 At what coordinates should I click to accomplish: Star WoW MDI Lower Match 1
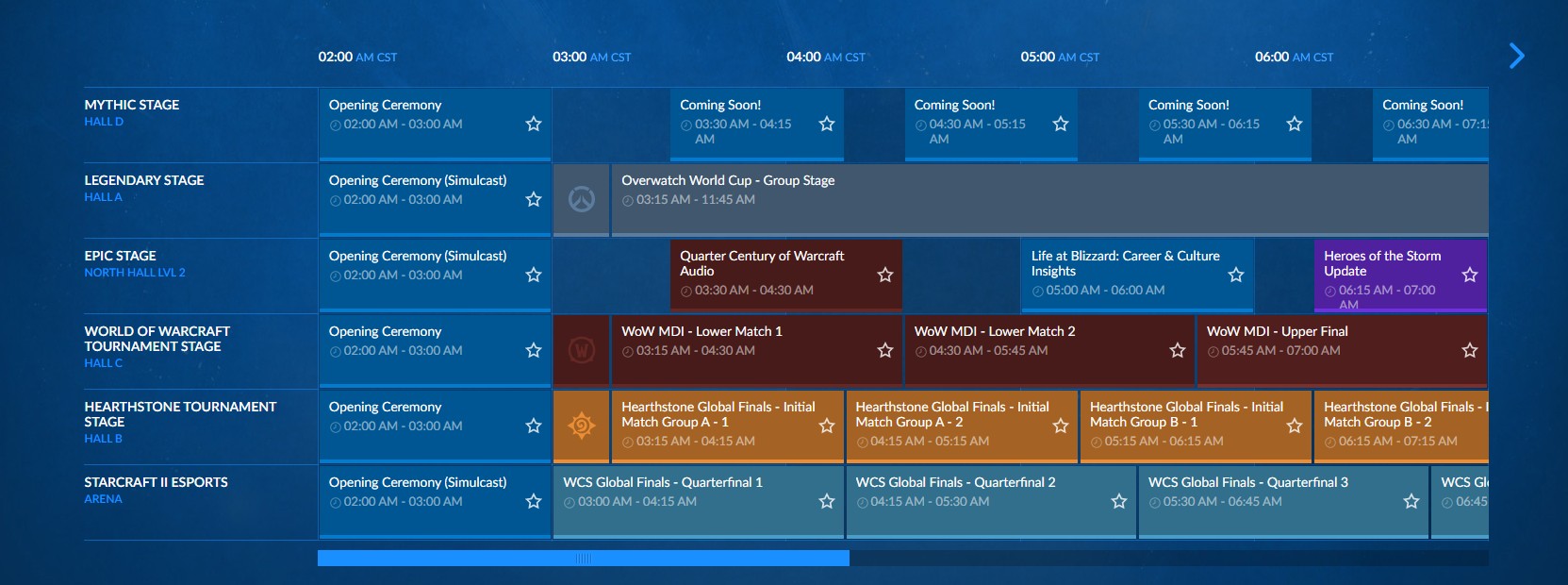click(x=885, y=350)
